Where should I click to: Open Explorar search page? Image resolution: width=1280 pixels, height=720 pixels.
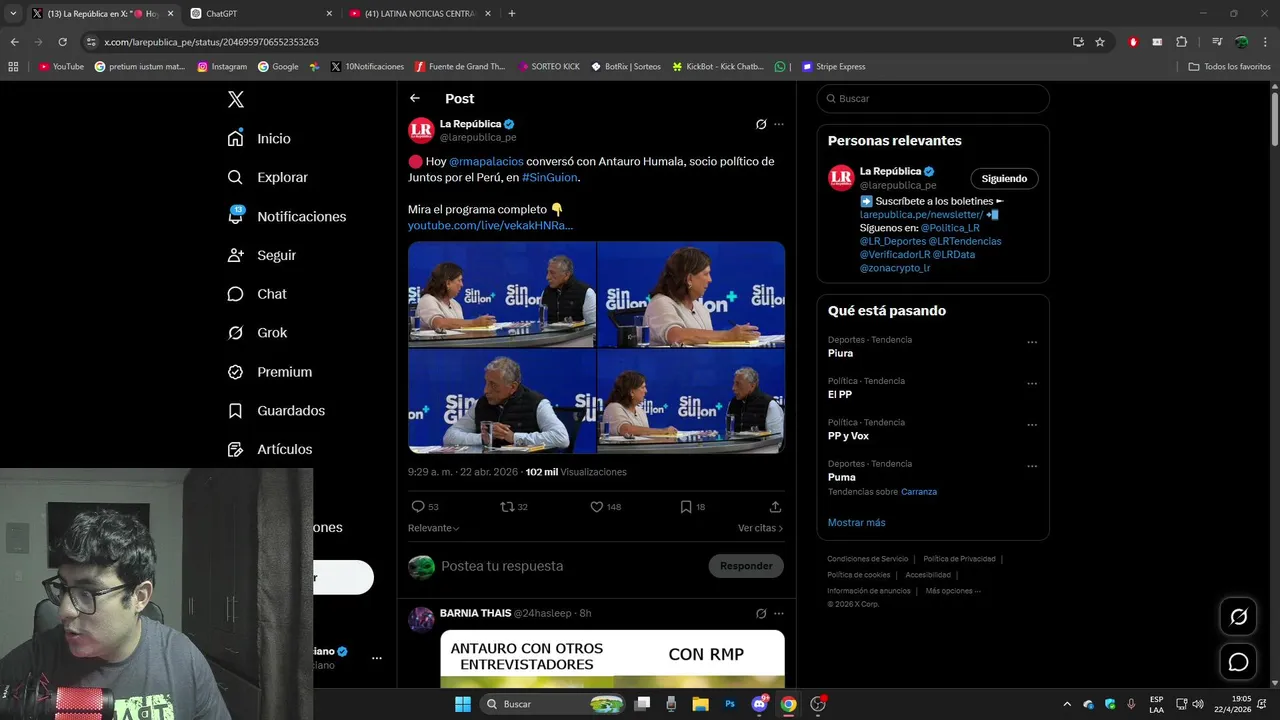click(267, 177)
